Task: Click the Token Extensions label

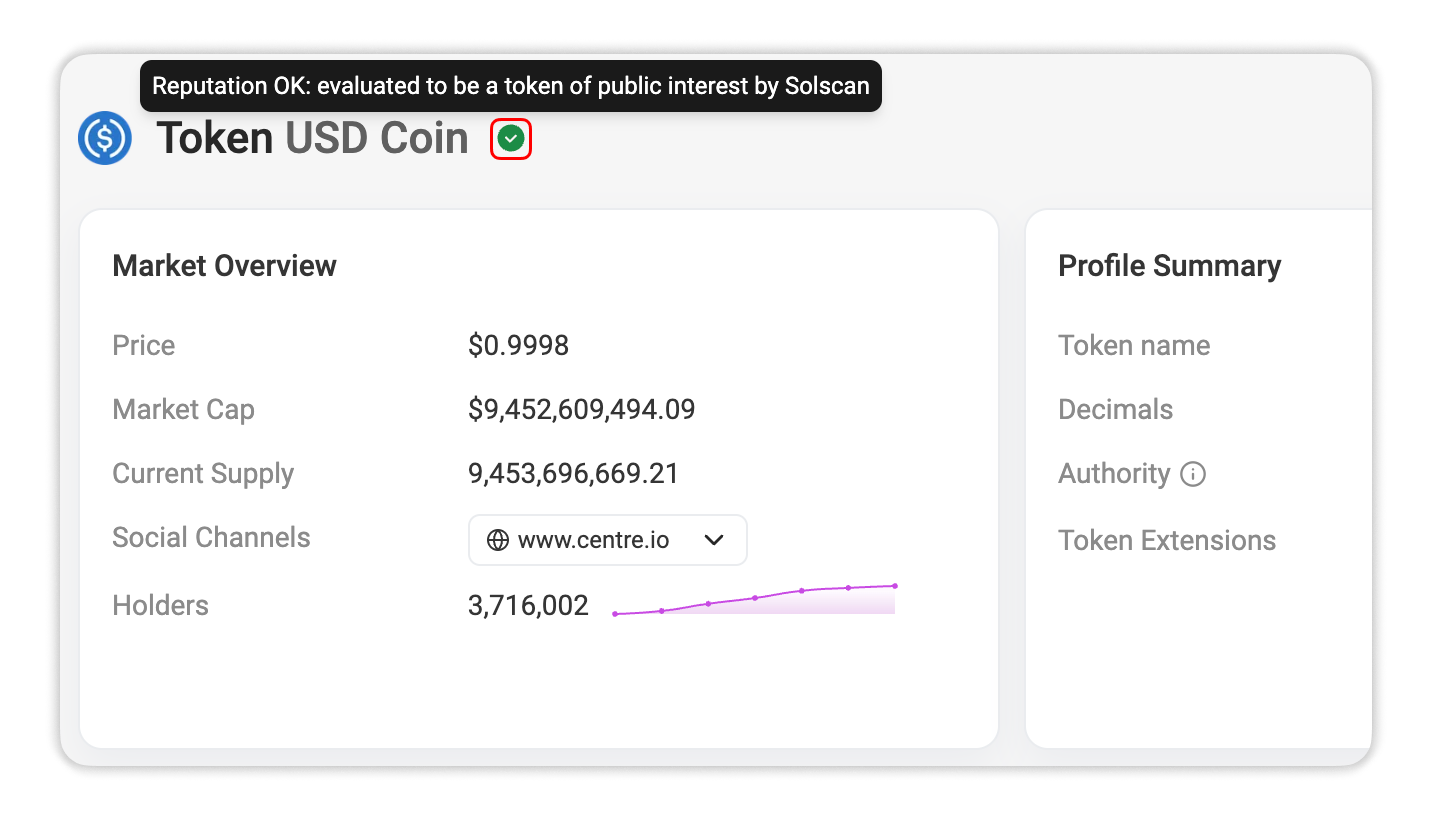Action: coord(1167,541)
